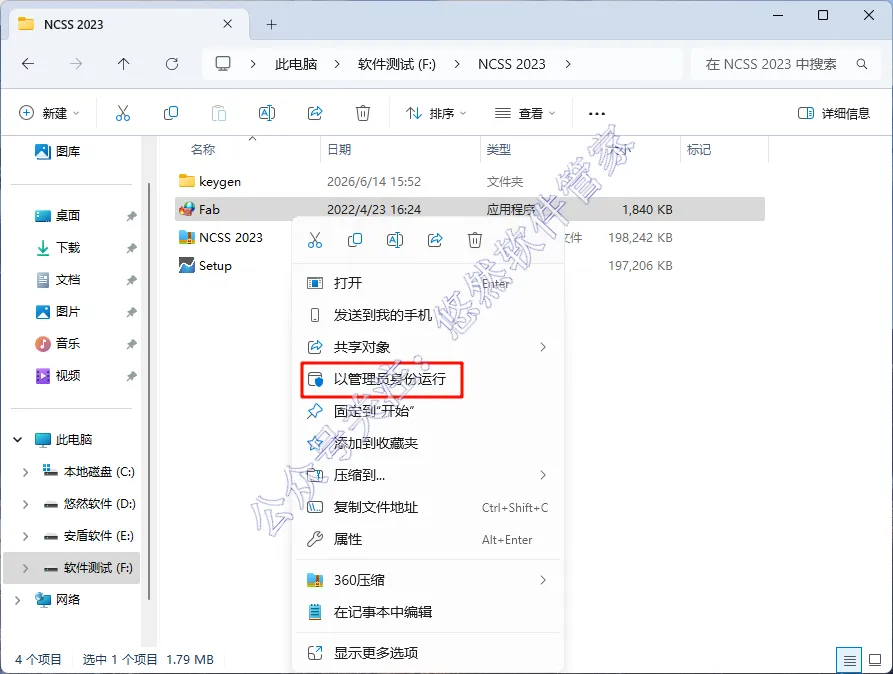The height and width of the screenshot is (674, 893).
Task: Sort by the 日期 column header
Action: point(339,149)
